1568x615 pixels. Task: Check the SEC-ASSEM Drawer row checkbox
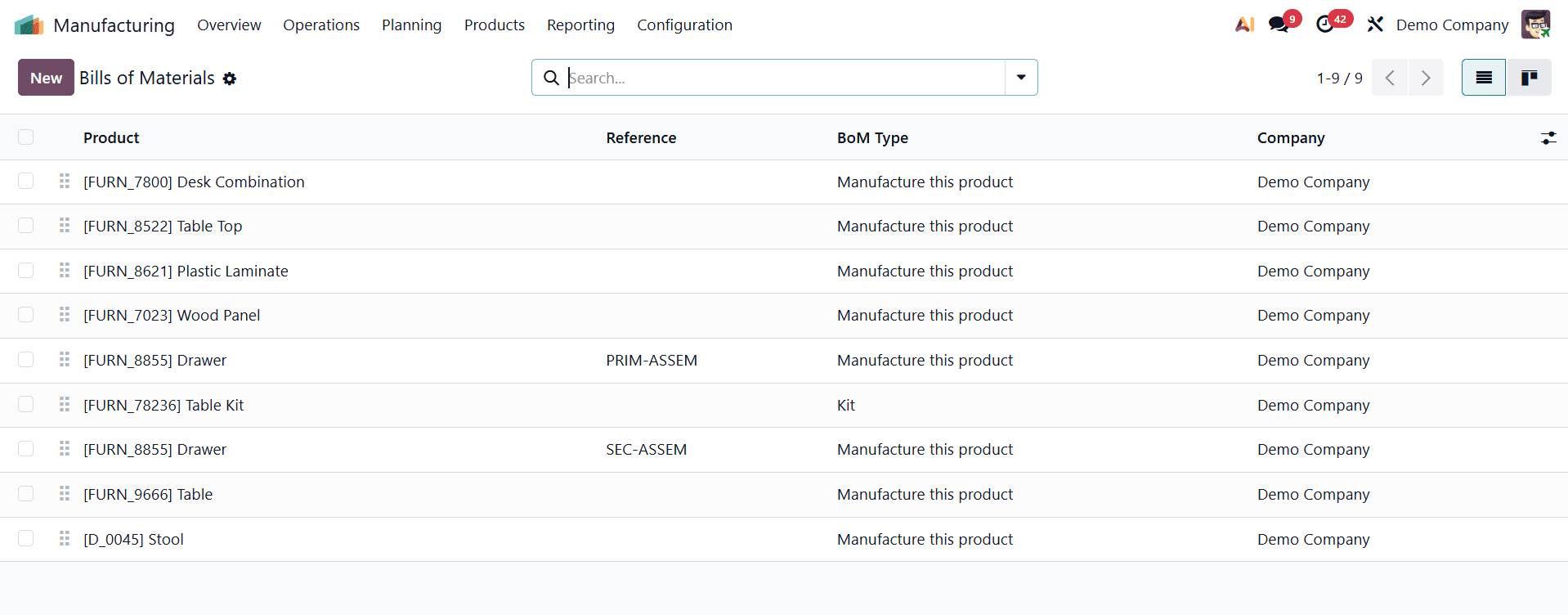point(26,448)
